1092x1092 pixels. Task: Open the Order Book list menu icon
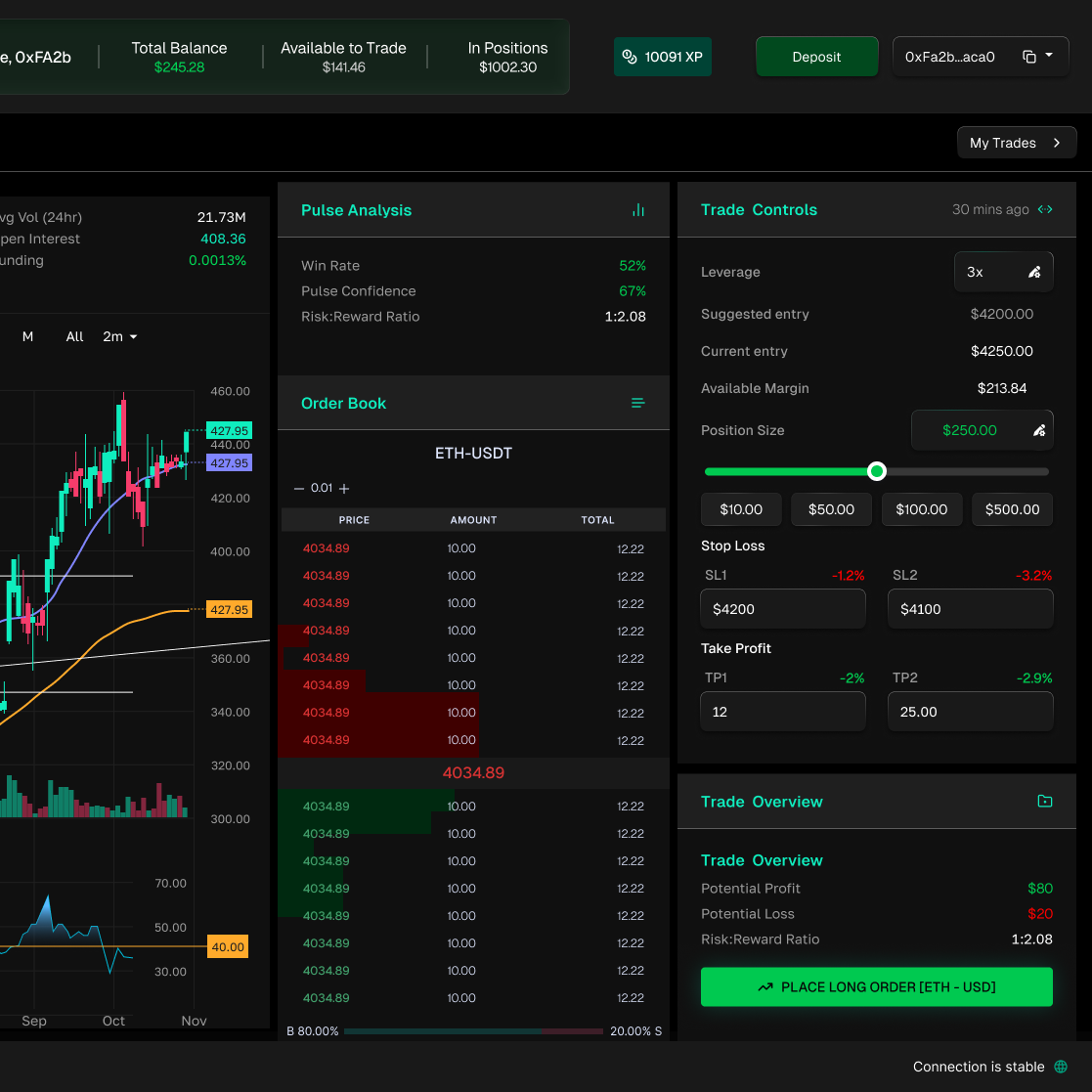[x=638, y=404]
